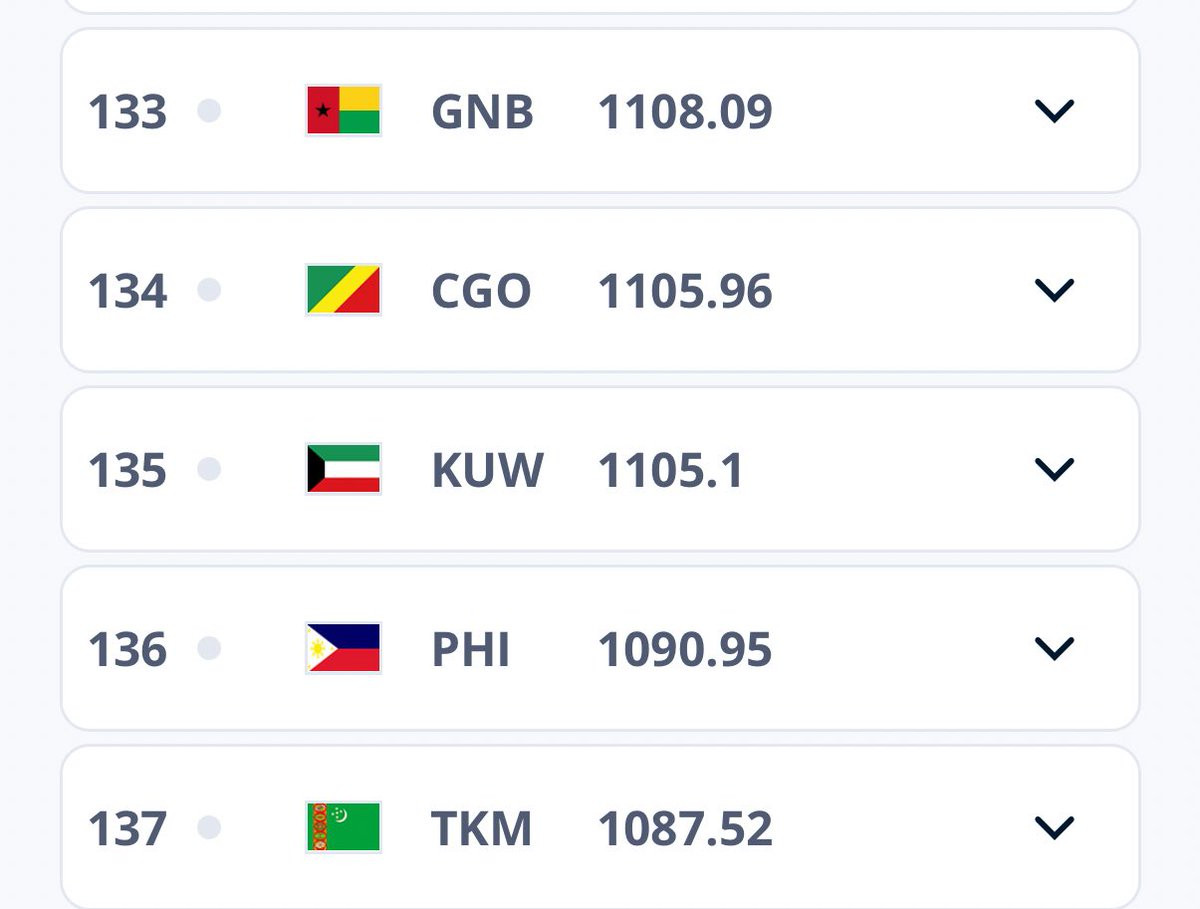1200x909 pixels.
Task: Click the movement dot beside rank 137
Action: coord(209,827)
